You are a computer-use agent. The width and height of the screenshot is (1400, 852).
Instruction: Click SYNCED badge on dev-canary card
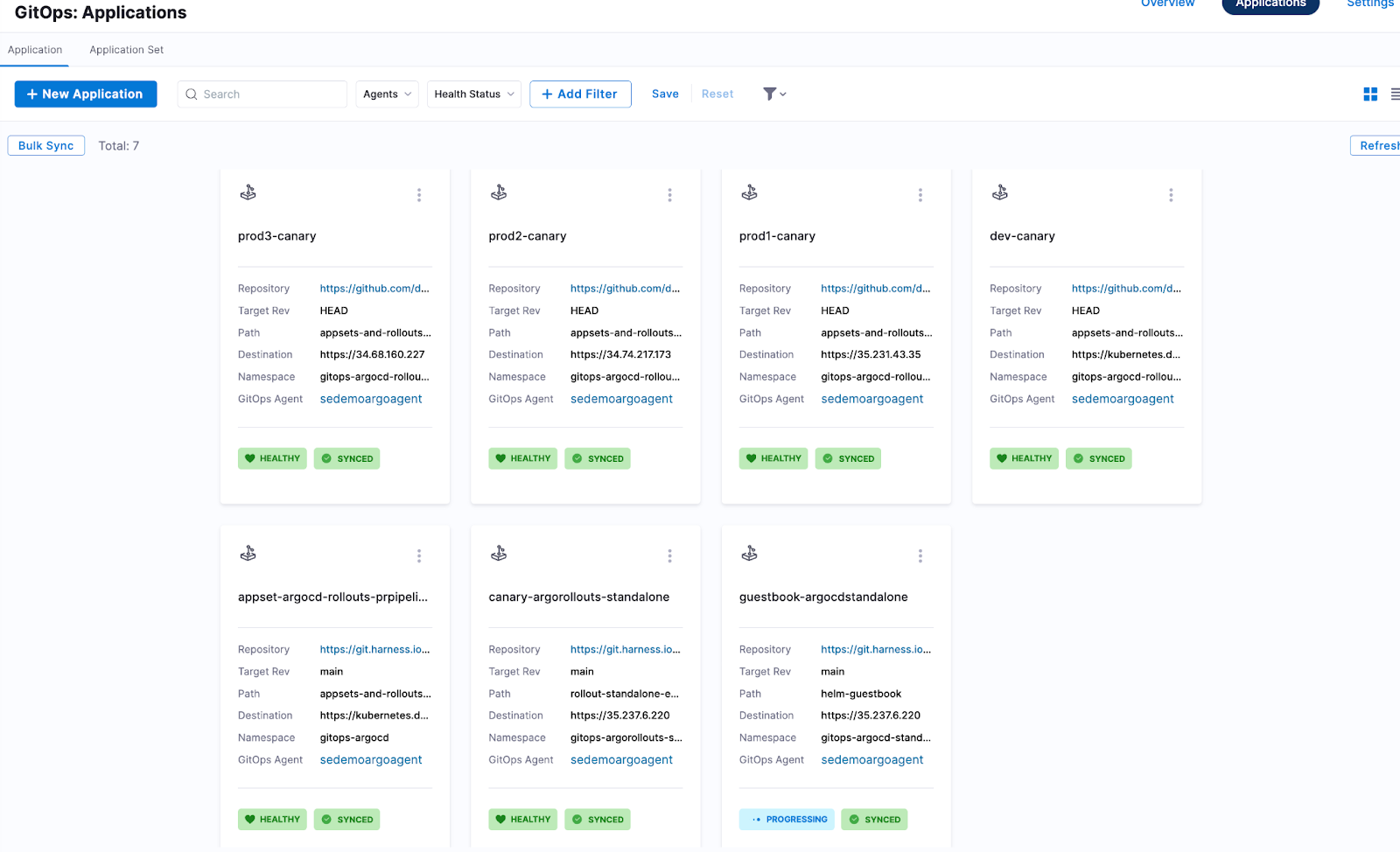click(x=1099, y=458)
